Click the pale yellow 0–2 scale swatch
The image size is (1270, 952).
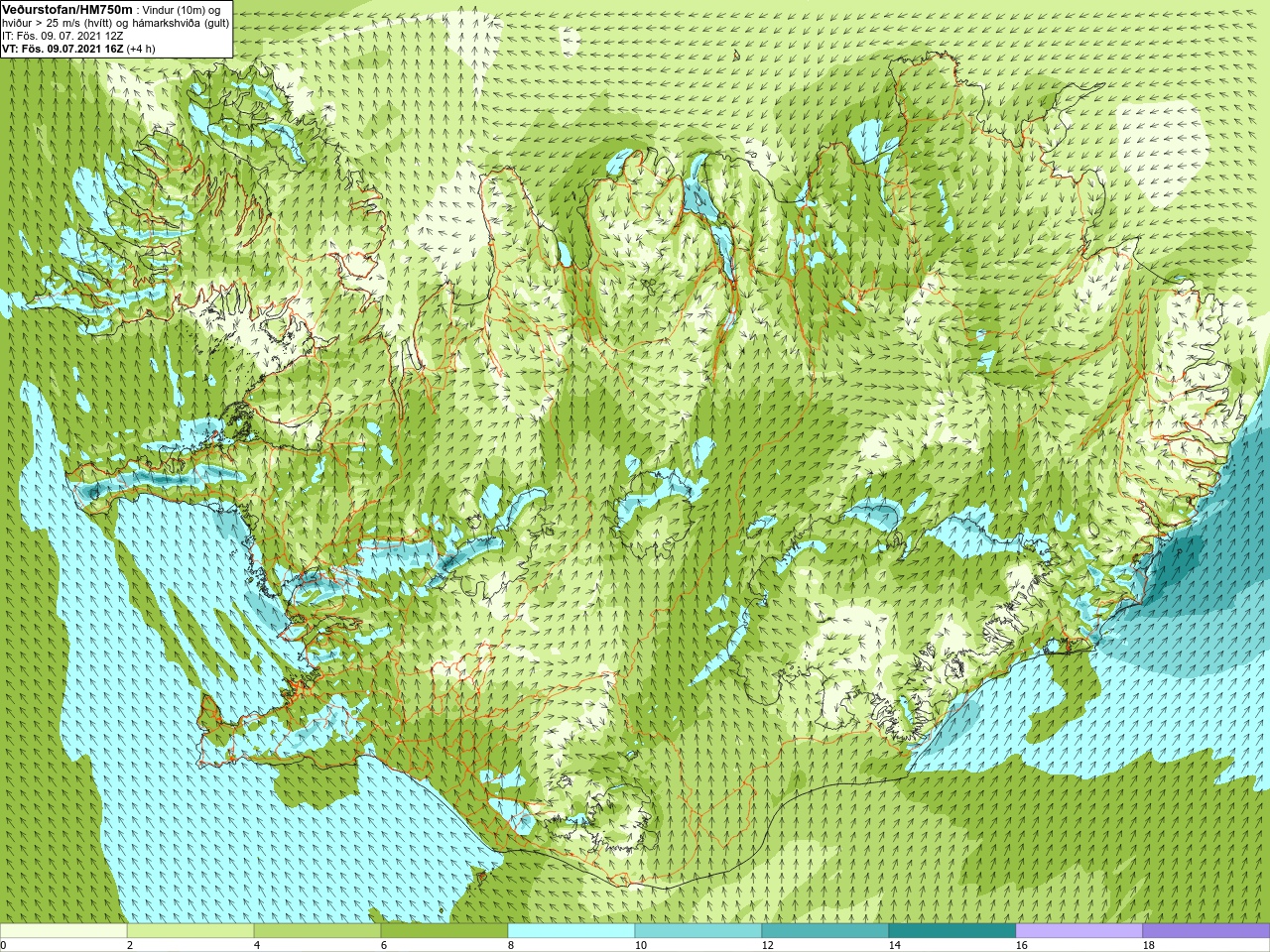click(63, 930)
